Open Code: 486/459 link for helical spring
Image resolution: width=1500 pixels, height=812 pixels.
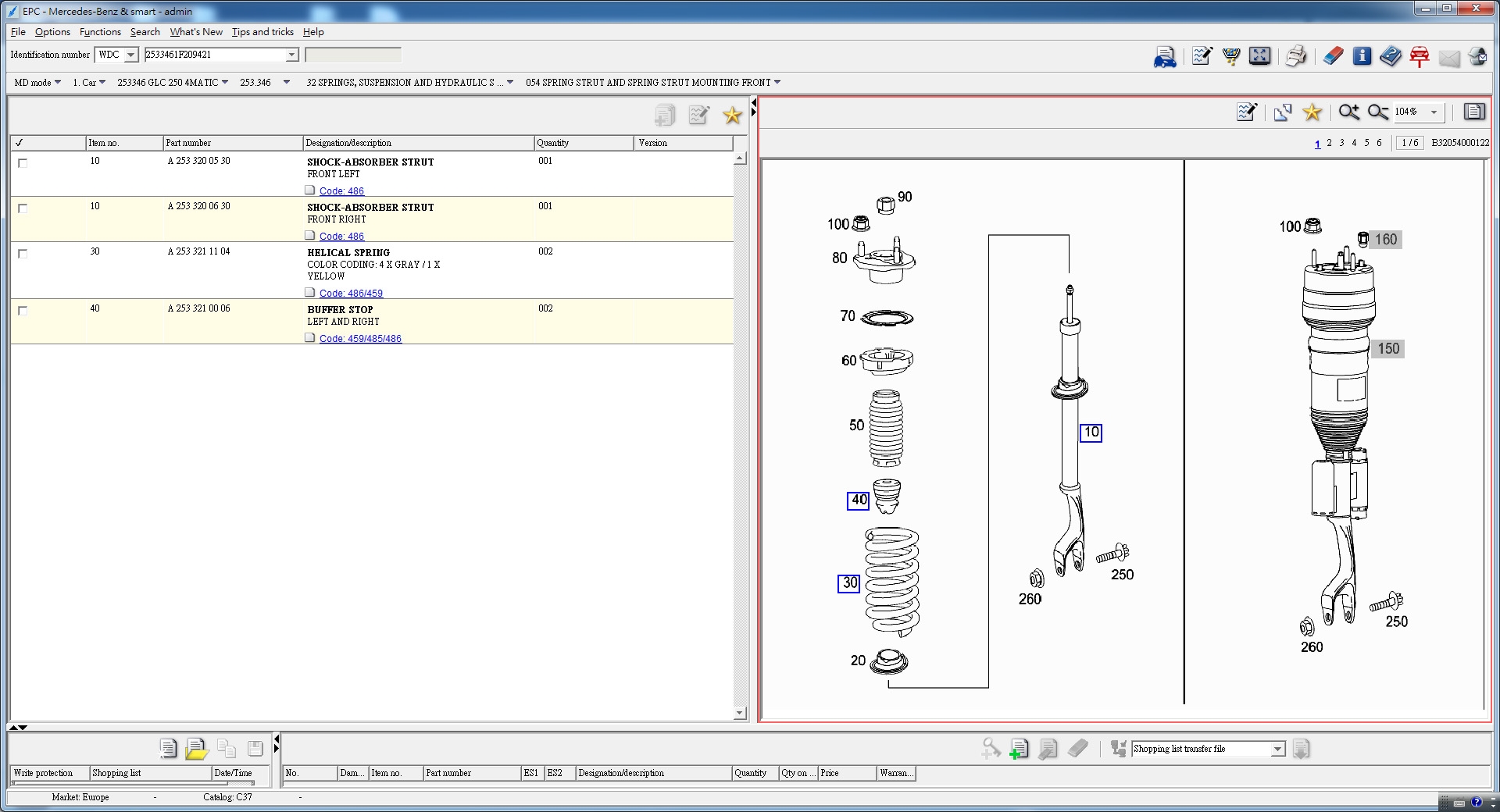pyautogui.click(x=351, y=294)
